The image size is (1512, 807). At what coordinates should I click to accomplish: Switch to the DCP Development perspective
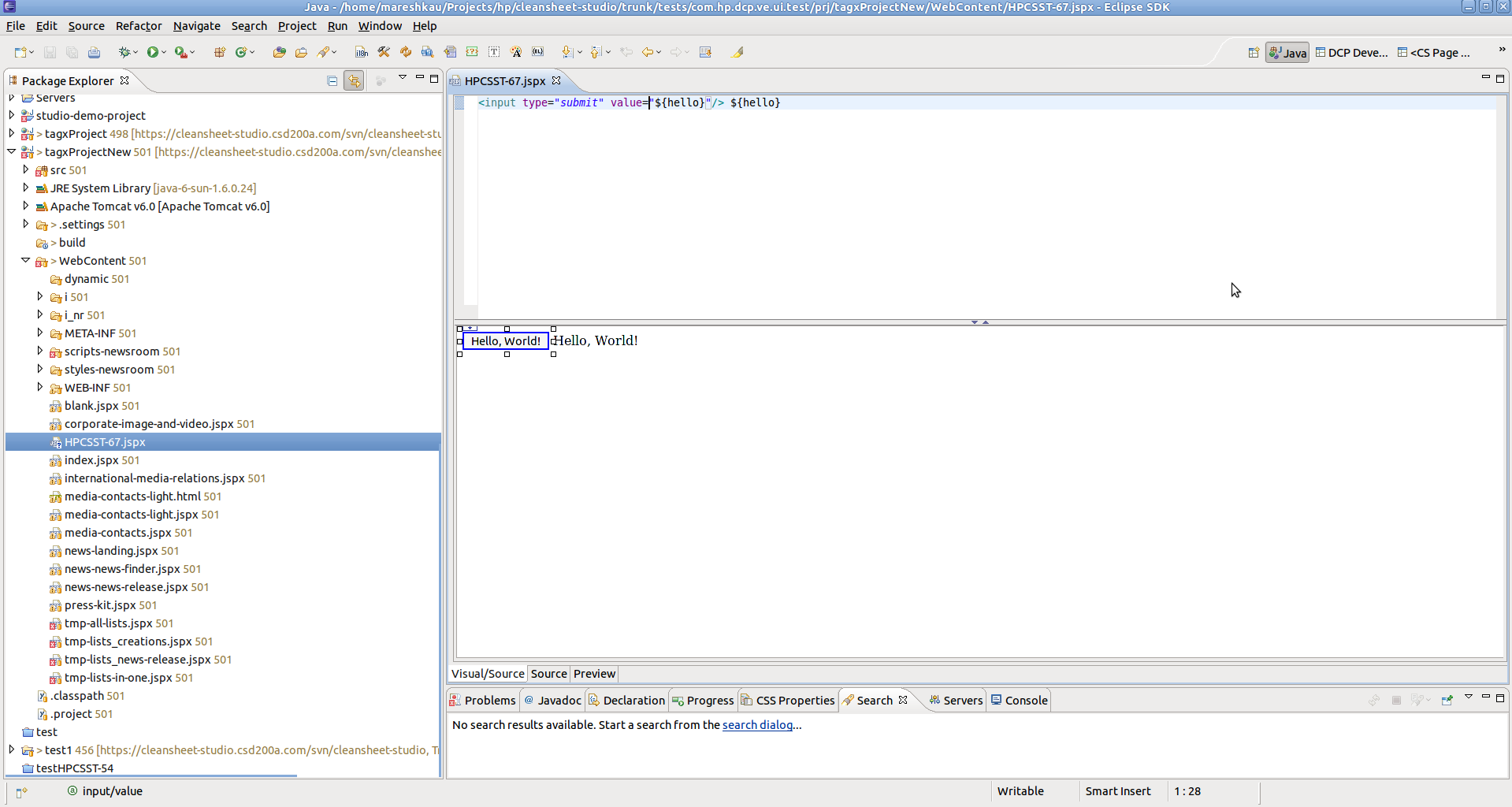pyautogui.click(x=1351, y=53)
